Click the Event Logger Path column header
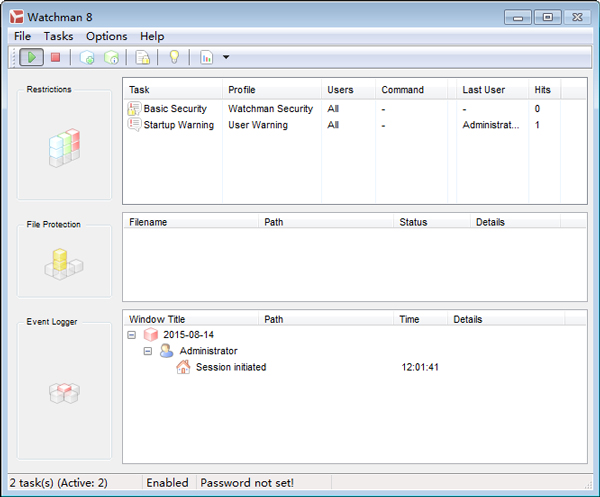 point(326,319)
